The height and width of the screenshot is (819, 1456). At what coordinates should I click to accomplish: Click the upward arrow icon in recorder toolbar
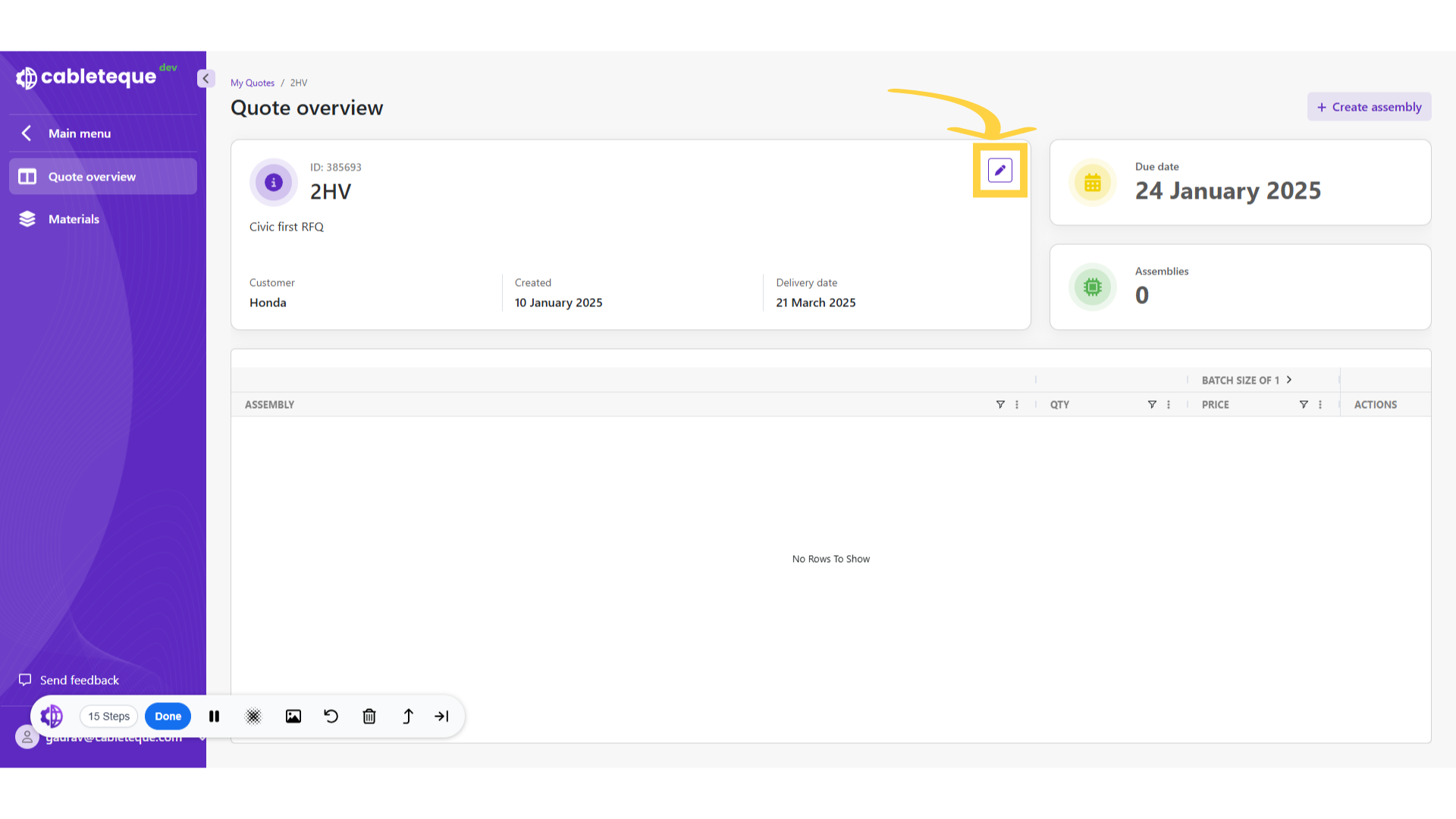[x=408, y=717]
